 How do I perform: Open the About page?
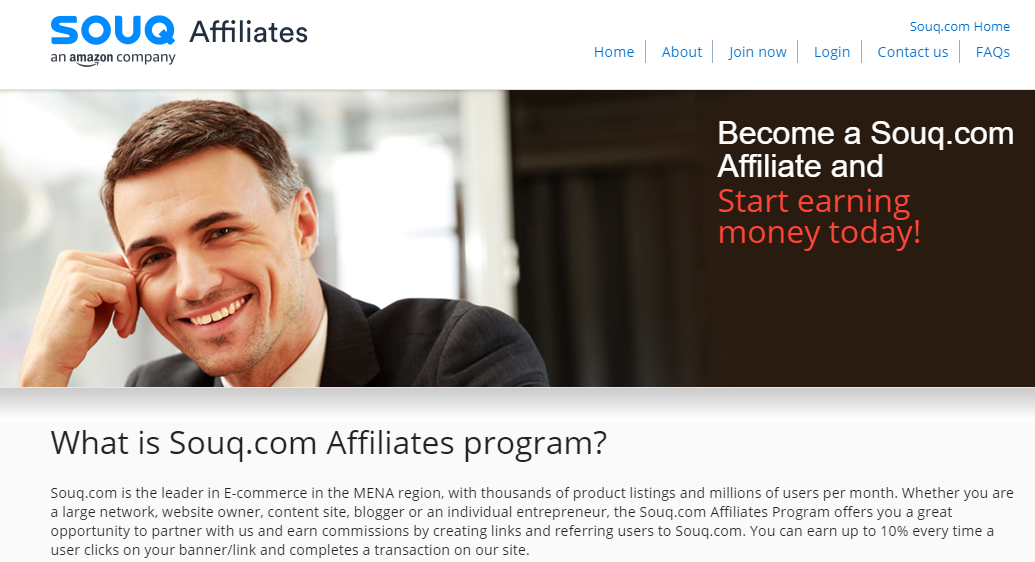click(682, 52)
